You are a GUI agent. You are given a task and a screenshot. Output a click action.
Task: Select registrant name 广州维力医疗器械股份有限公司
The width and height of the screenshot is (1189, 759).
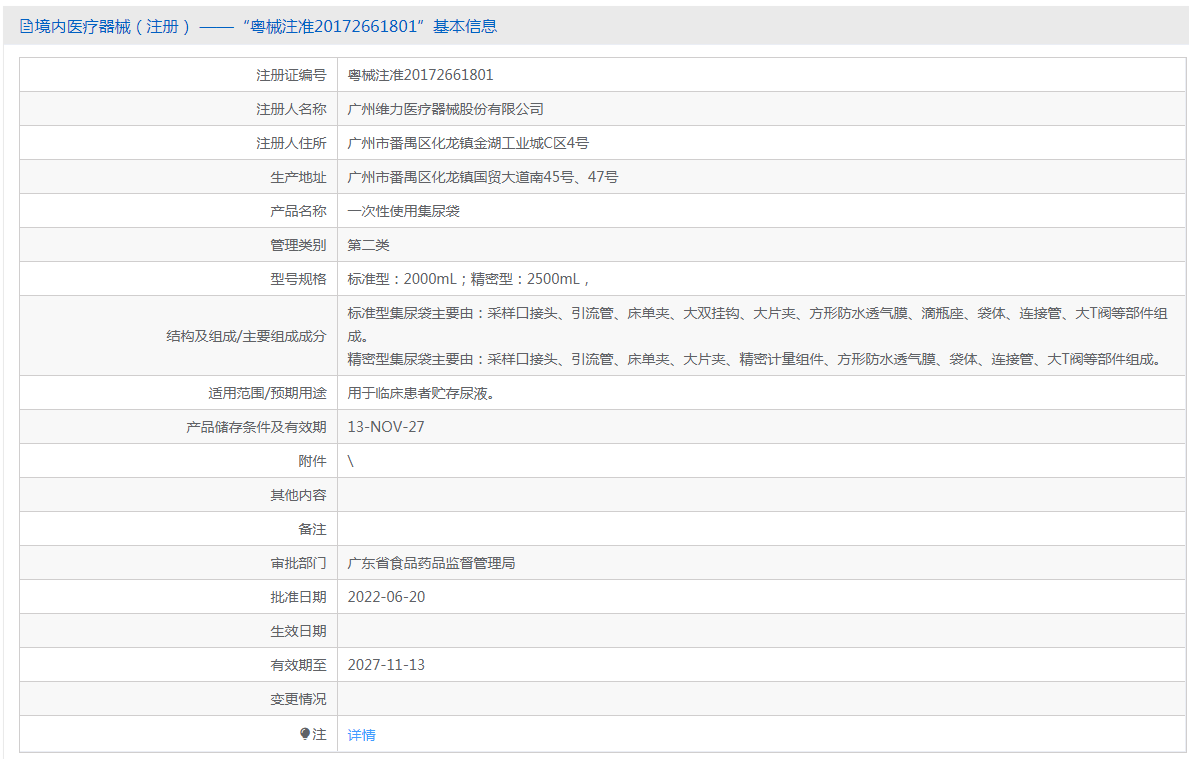tap(445, 109)
